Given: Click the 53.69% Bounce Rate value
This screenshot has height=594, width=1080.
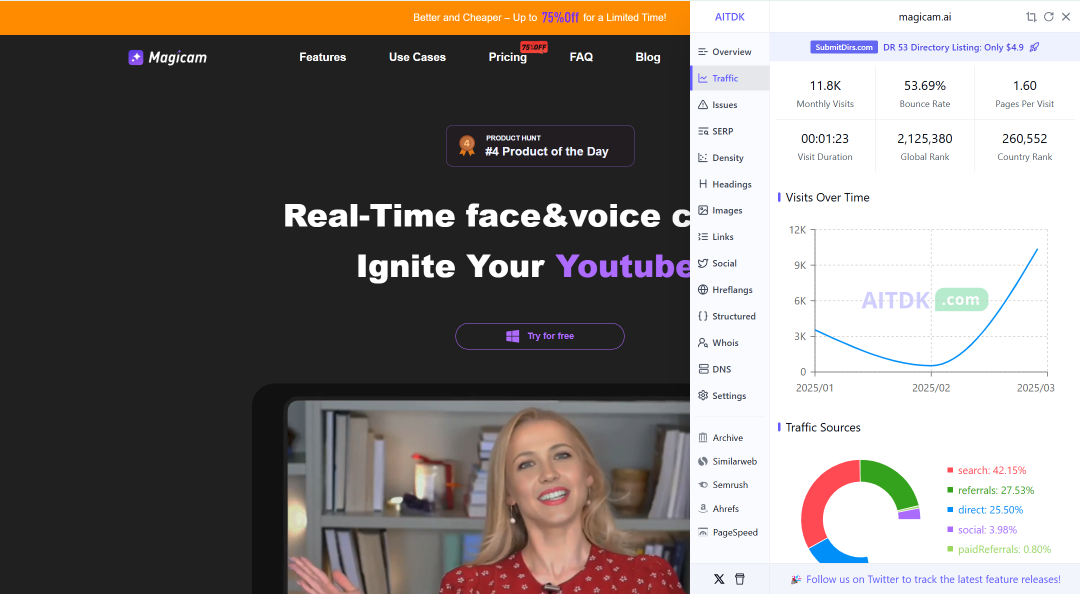Looking at the screenshot, I should (925, 85).
